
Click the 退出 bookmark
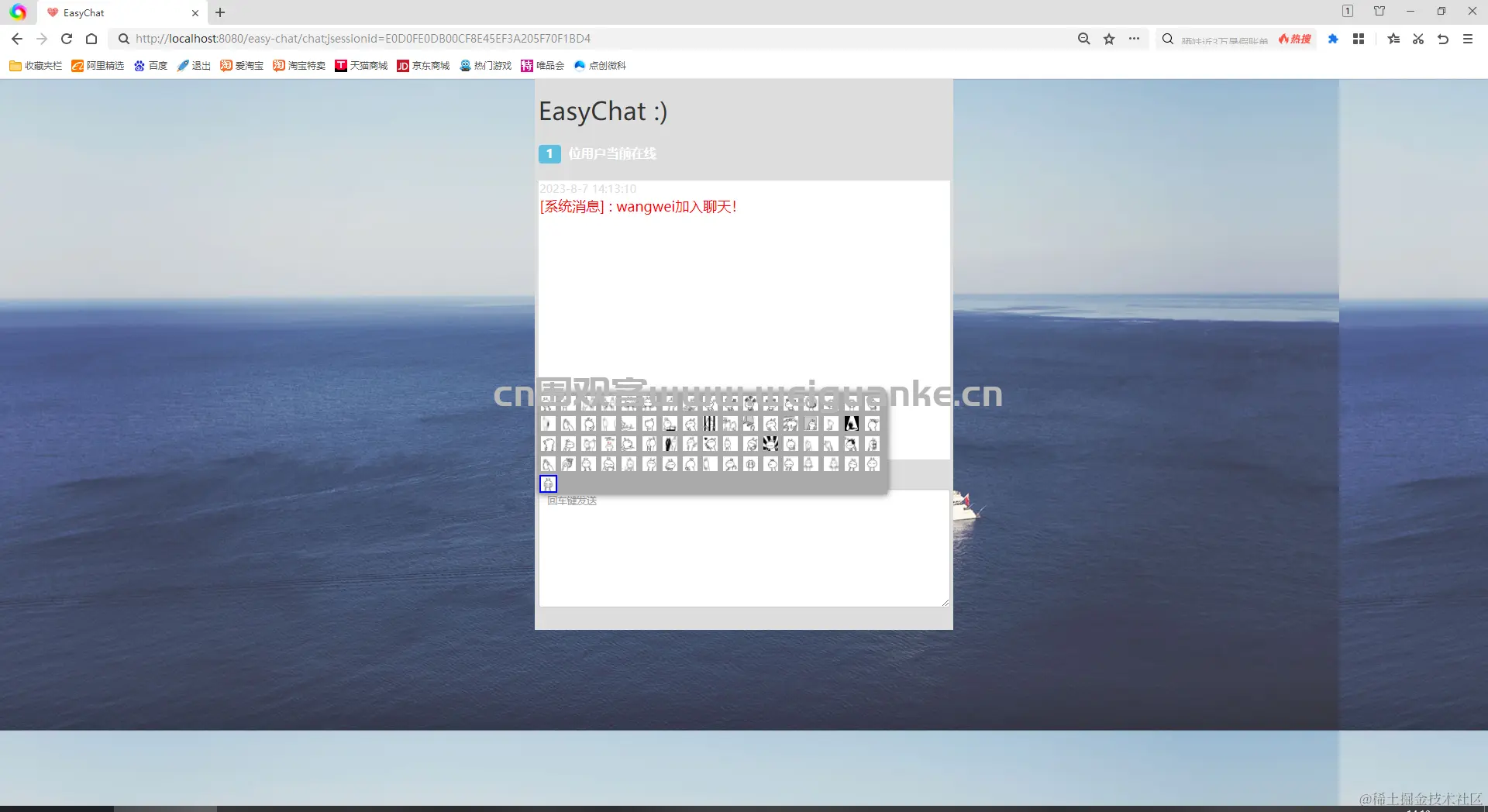[x=194, y=66]
